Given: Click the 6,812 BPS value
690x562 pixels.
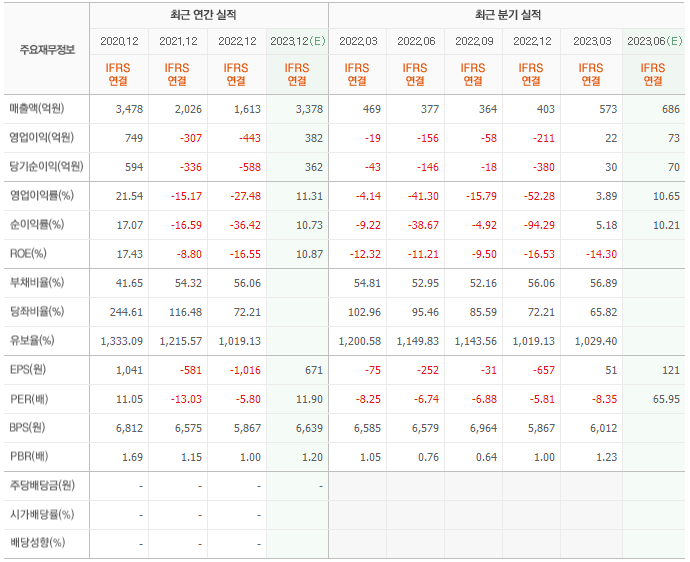Looking at the screenshot, I should click(129, 428).
